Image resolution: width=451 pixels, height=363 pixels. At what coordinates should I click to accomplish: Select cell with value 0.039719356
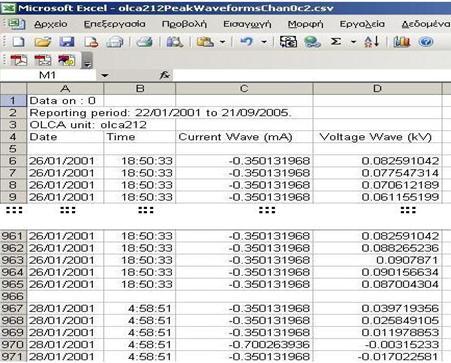click(x=377, y=308)
